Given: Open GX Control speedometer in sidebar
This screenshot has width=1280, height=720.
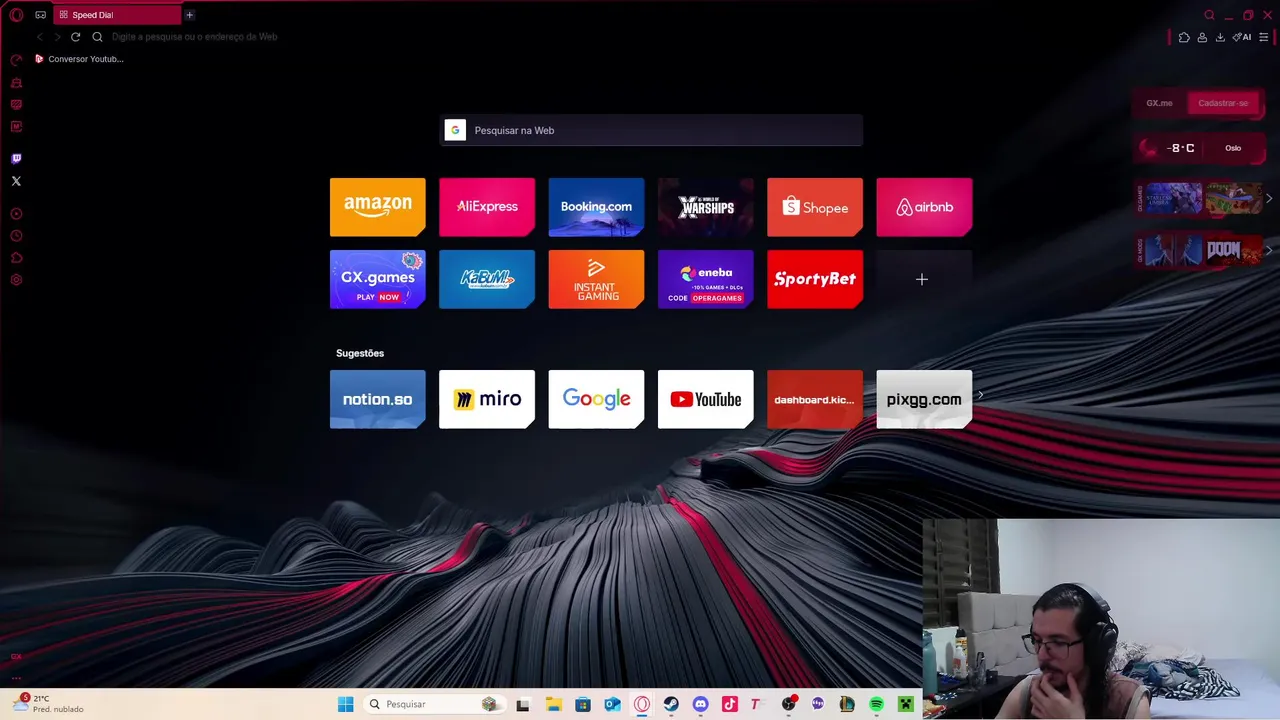Looking at the screenshot, I should [x=16, y=60].
